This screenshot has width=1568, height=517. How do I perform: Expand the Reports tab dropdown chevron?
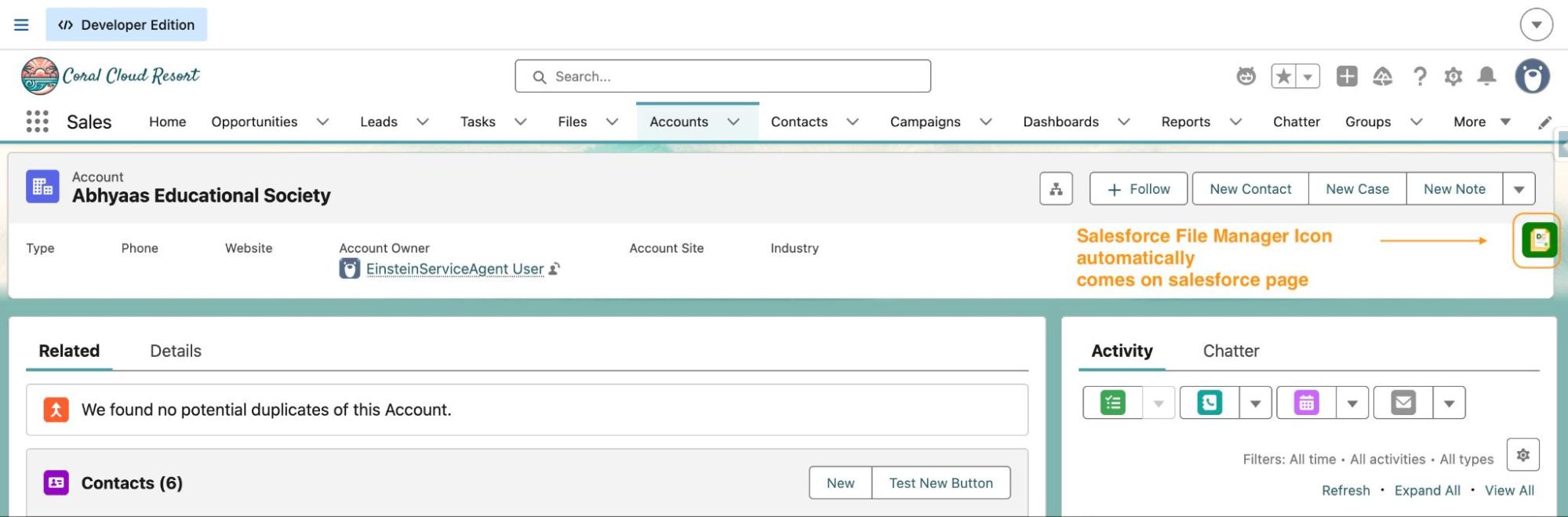(1235, 122)
